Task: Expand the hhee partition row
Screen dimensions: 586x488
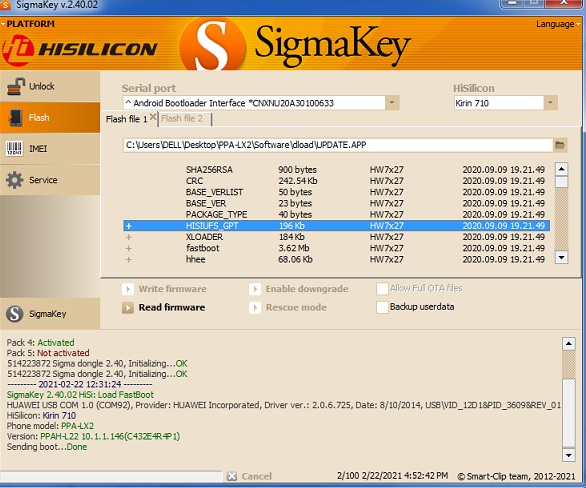Action: (x=129, y=260)
